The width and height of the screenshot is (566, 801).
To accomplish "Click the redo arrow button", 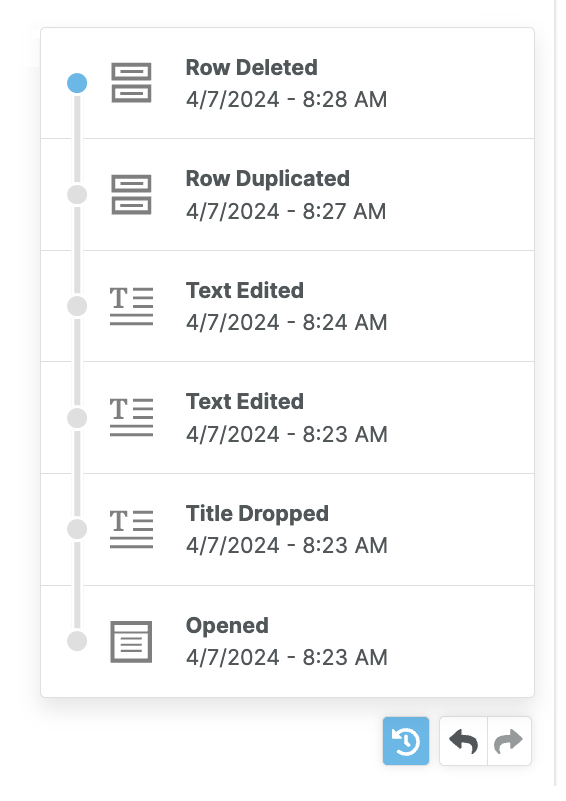I will pos(509,741).
